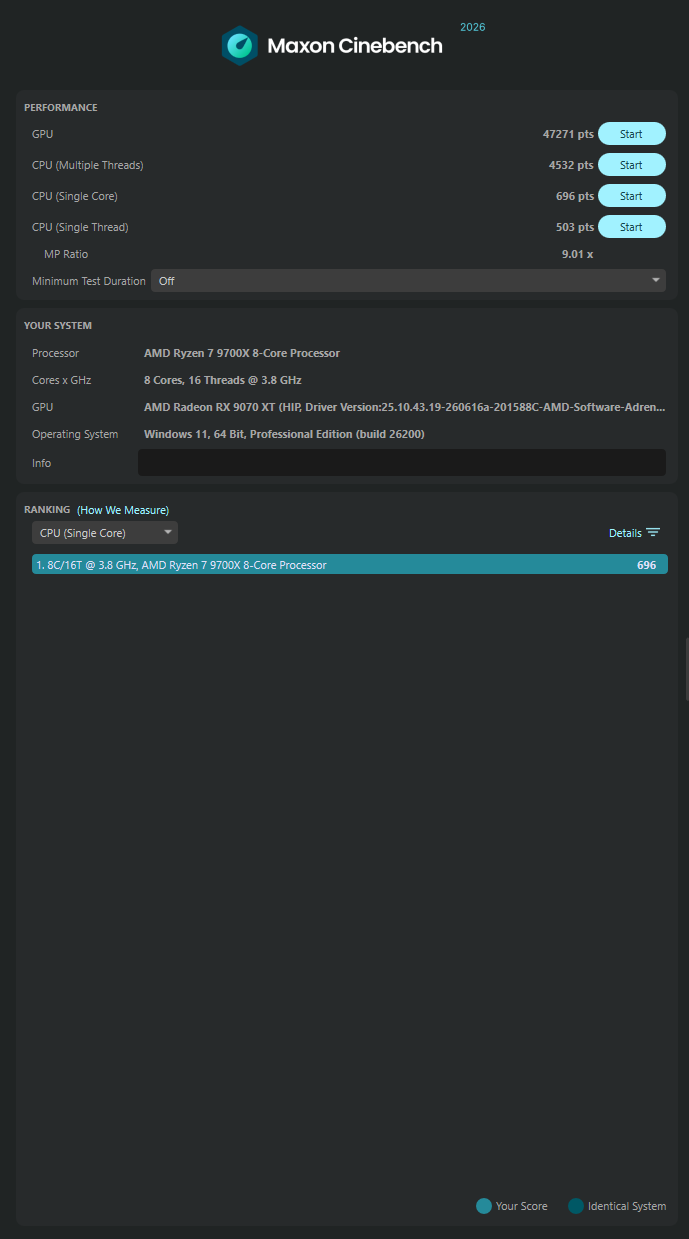The width and height of the screenshot is (689, 1239).
Task: Click the AMD Radeon RX 9070 XT text
Action: pos(405,407)
